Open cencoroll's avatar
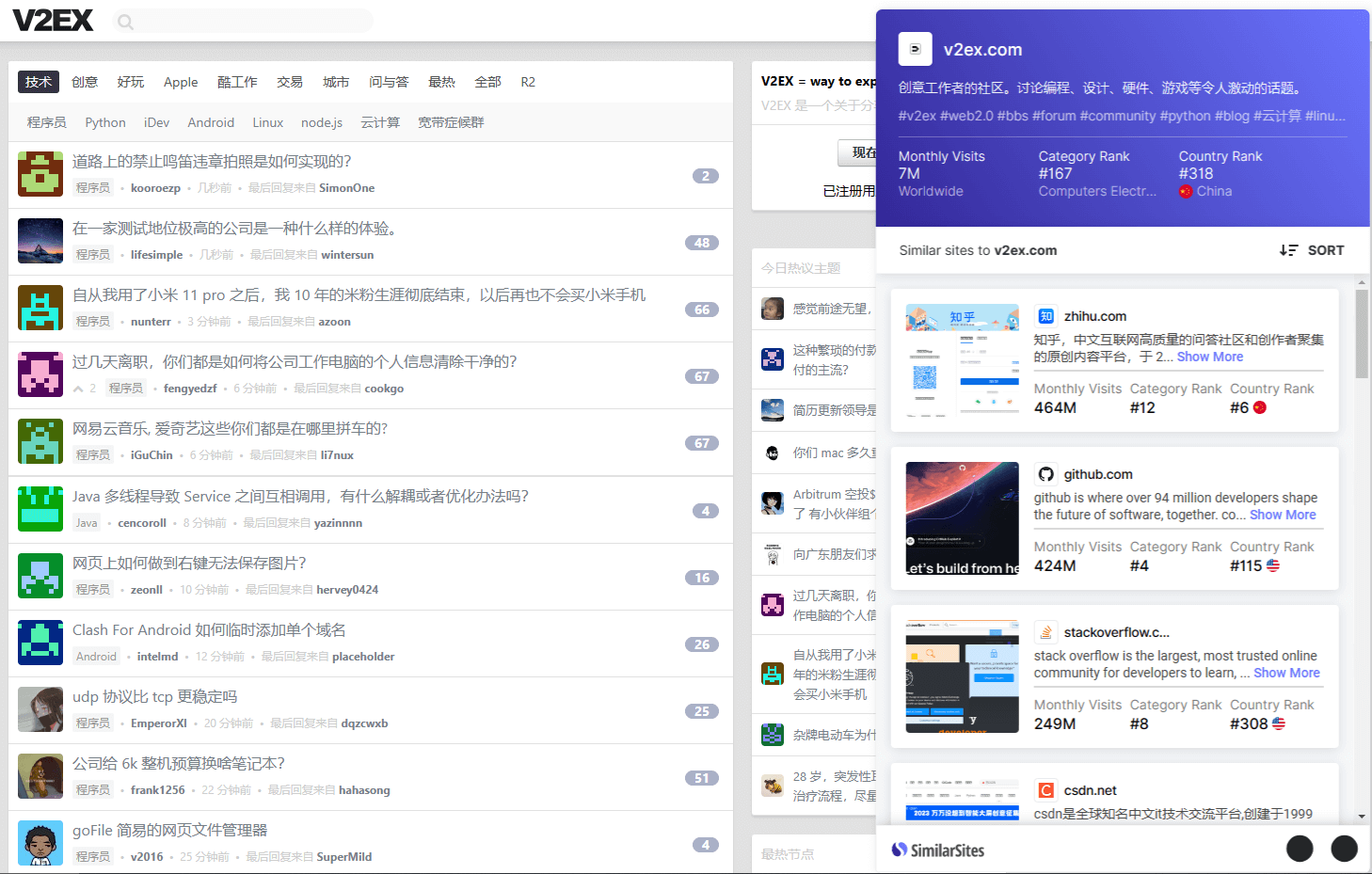Screen dimensions: 1372x874 (x=40, y=509)
